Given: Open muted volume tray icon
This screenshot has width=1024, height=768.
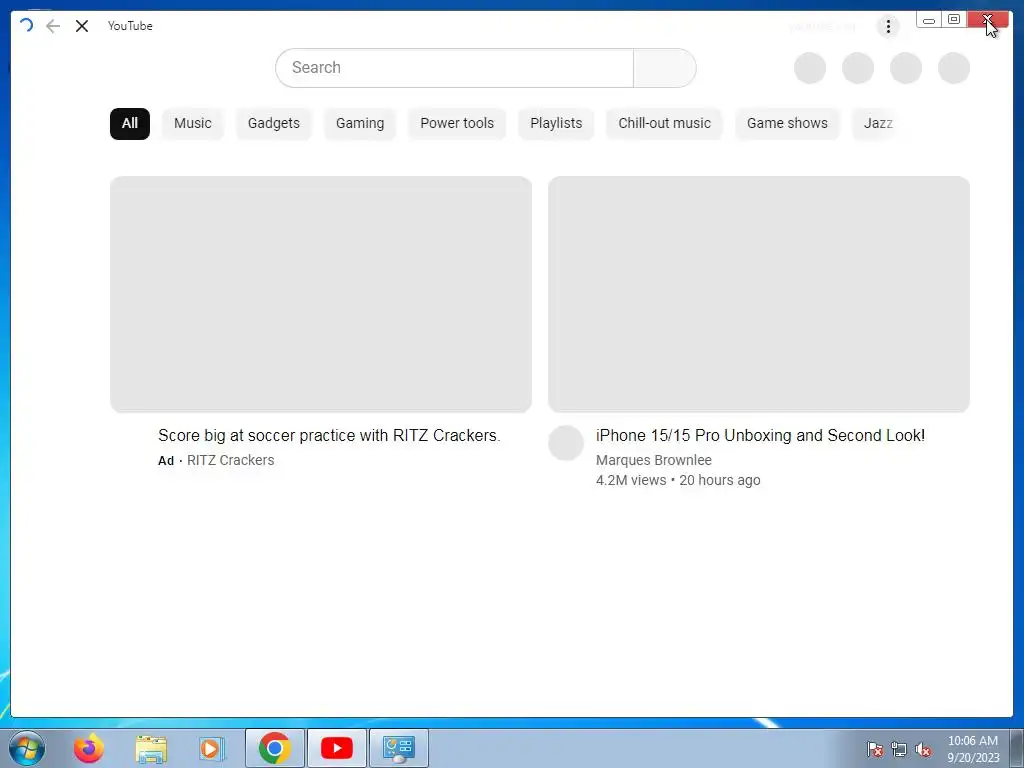Looking at the screenshot, I should point(923,749).
